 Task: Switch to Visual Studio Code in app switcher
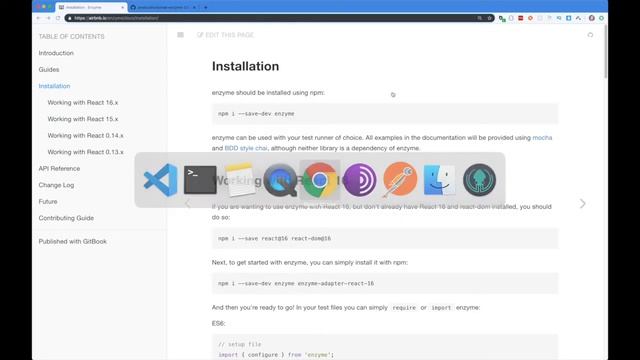point(161,180)
